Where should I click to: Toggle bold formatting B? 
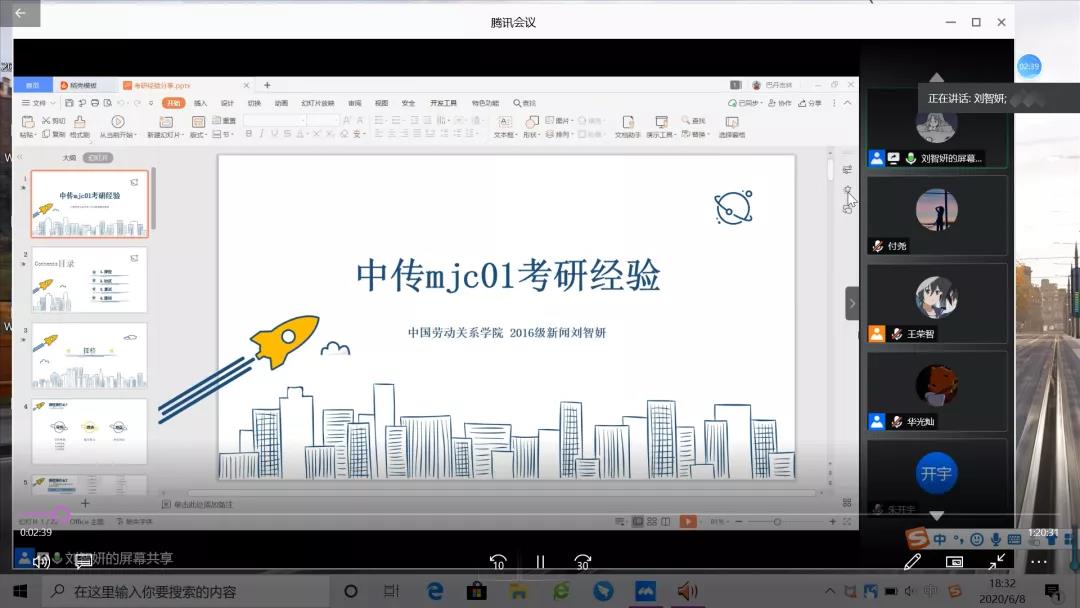point(249,134)
